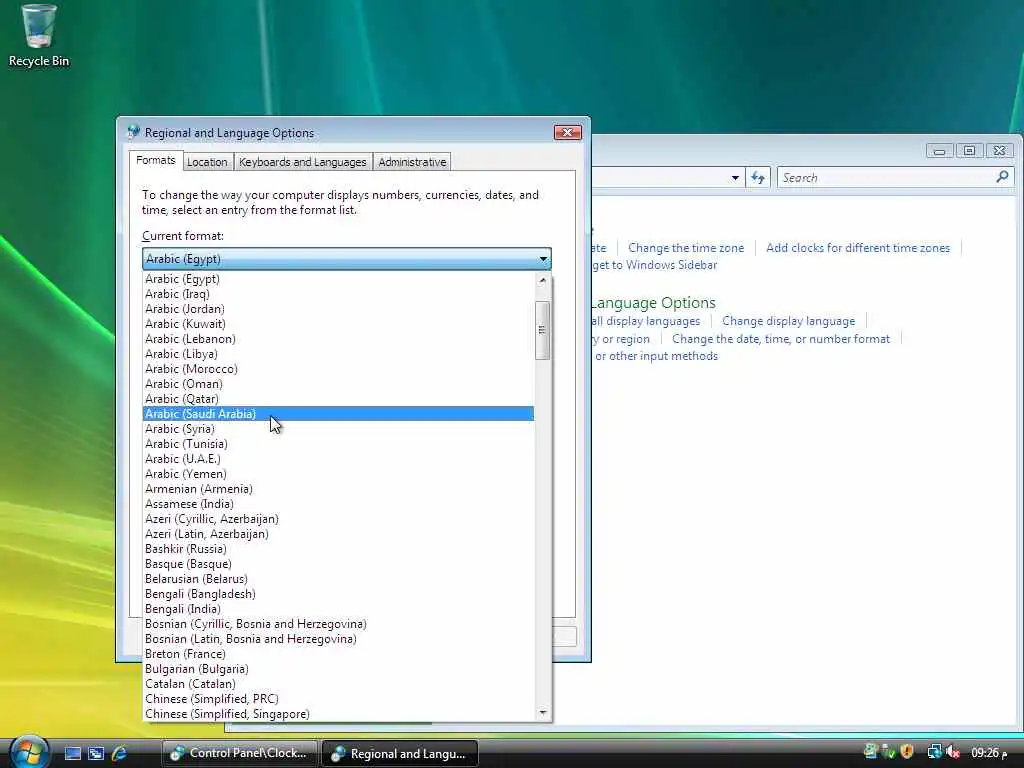Click the Windows Start orb
This screenshot has width=1024, height=768.
click(x=27, y=752)
